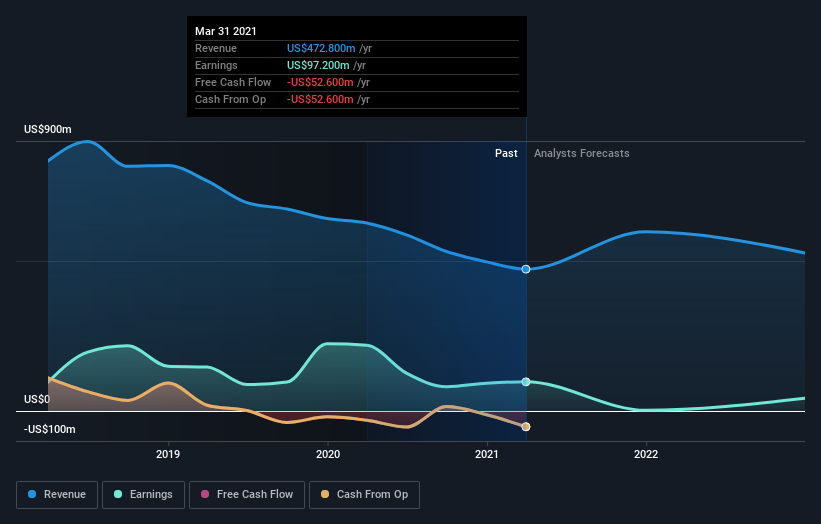Toggle the Free Cash Flow legend button
The height and width of the screenshot is (524, 821).
click(x=247, y=495)
